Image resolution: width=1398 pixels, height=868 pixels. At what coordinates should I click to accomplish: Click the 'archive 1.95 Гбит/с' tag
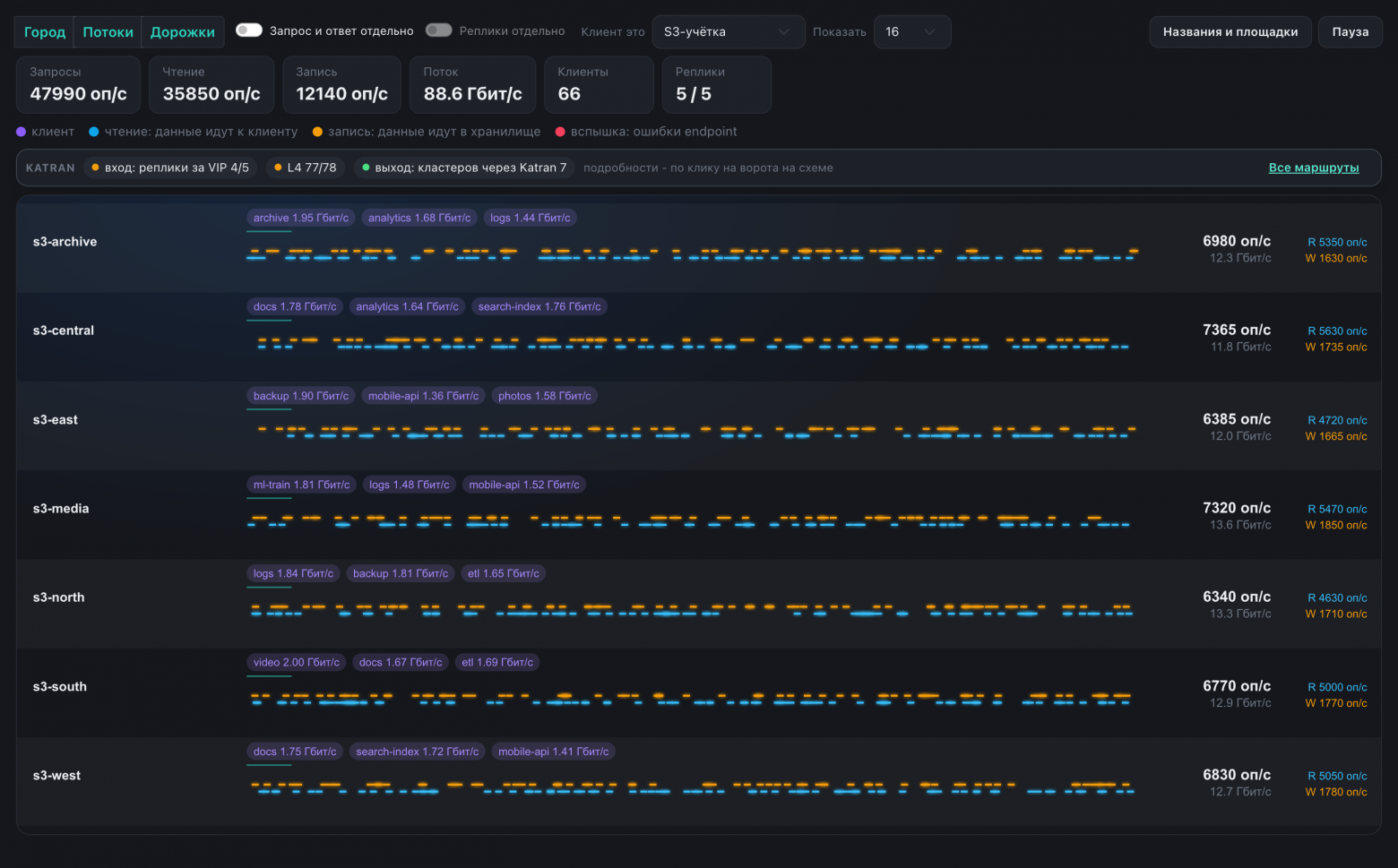coord(301,218)
